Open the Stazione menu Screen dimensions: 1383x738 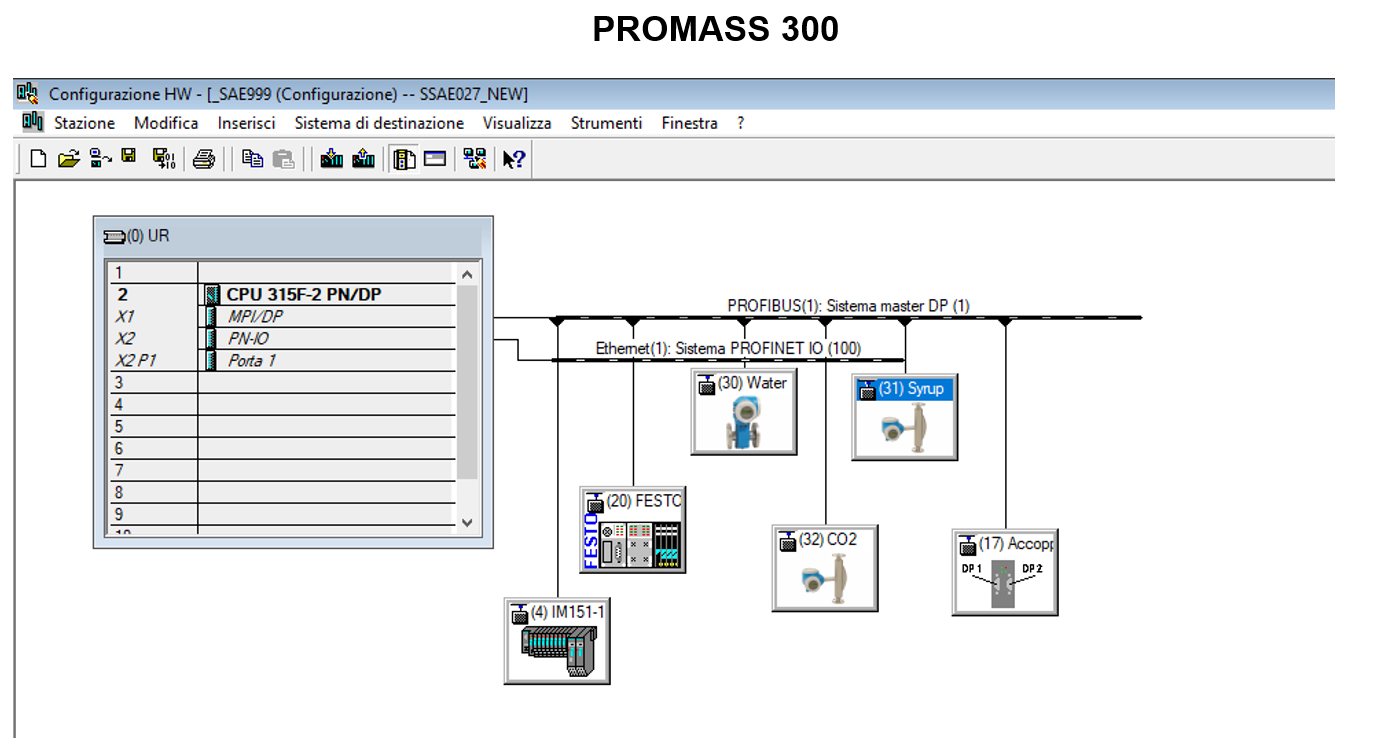click(x=84, y=123)
